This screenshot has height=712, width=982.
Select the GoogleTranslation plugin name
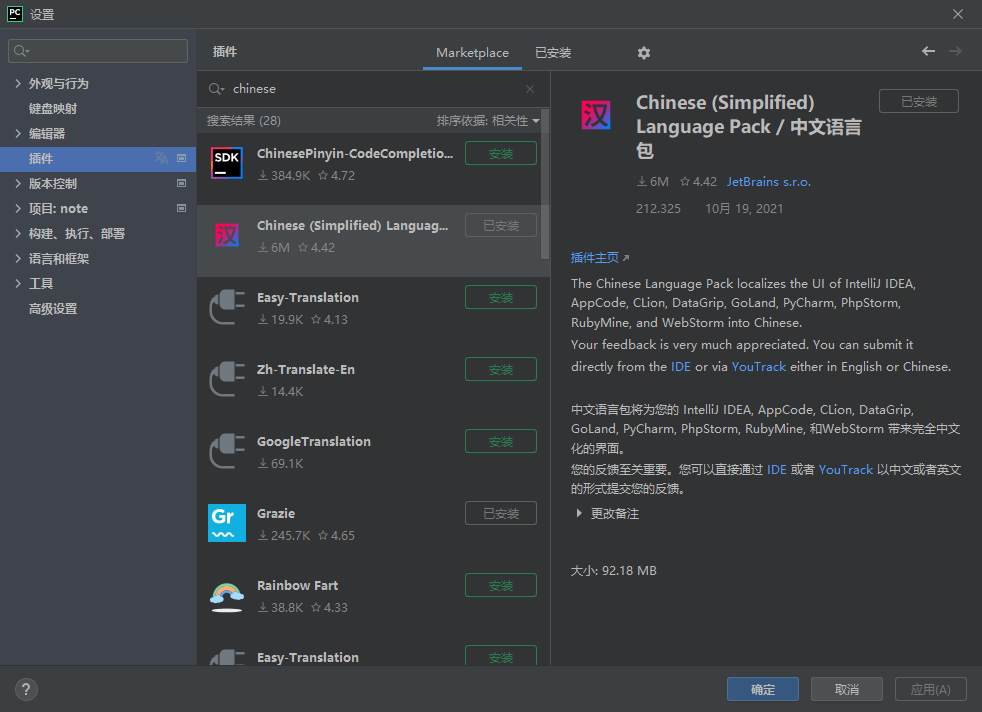coord(314,441)
